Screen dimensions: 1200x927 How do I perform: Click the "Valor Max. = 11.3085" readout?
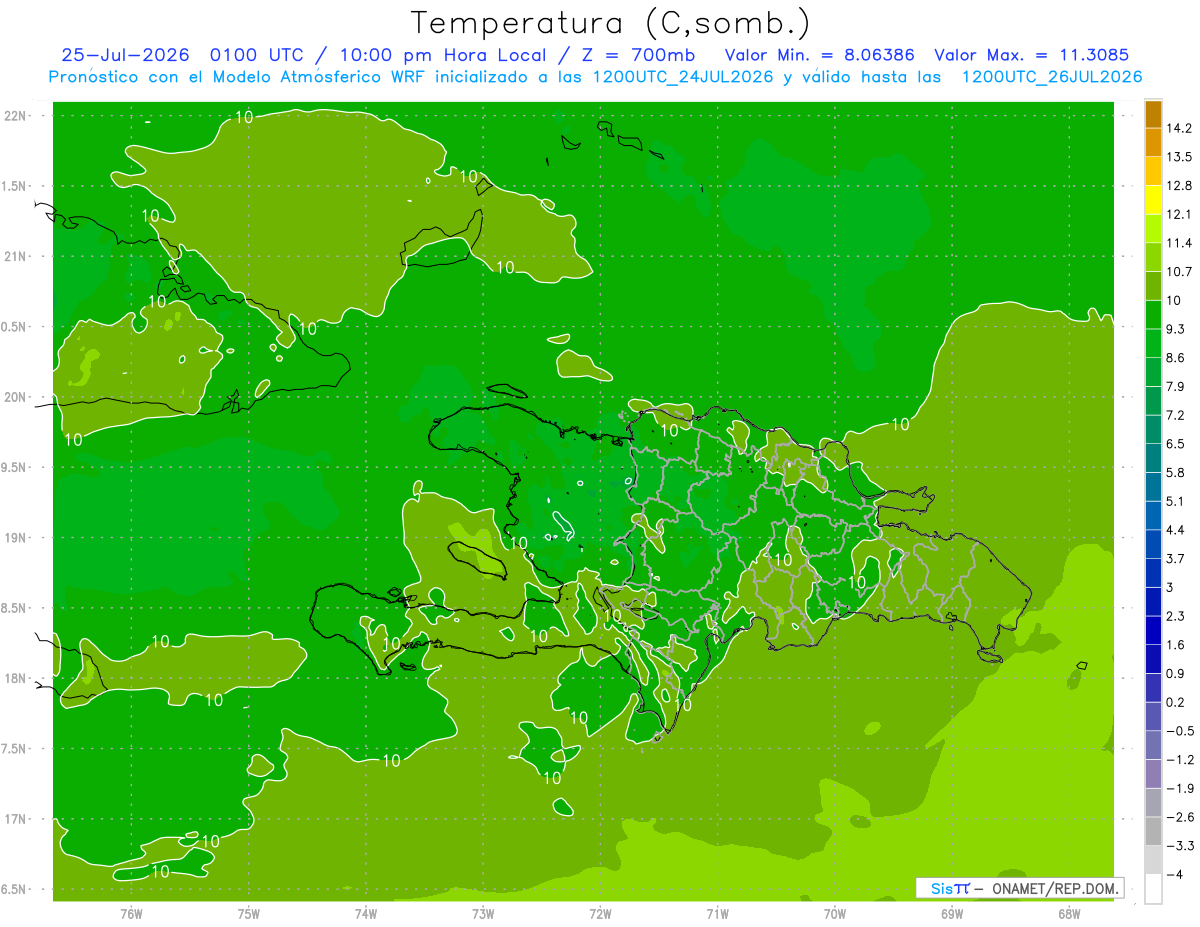coord(1030,54)
